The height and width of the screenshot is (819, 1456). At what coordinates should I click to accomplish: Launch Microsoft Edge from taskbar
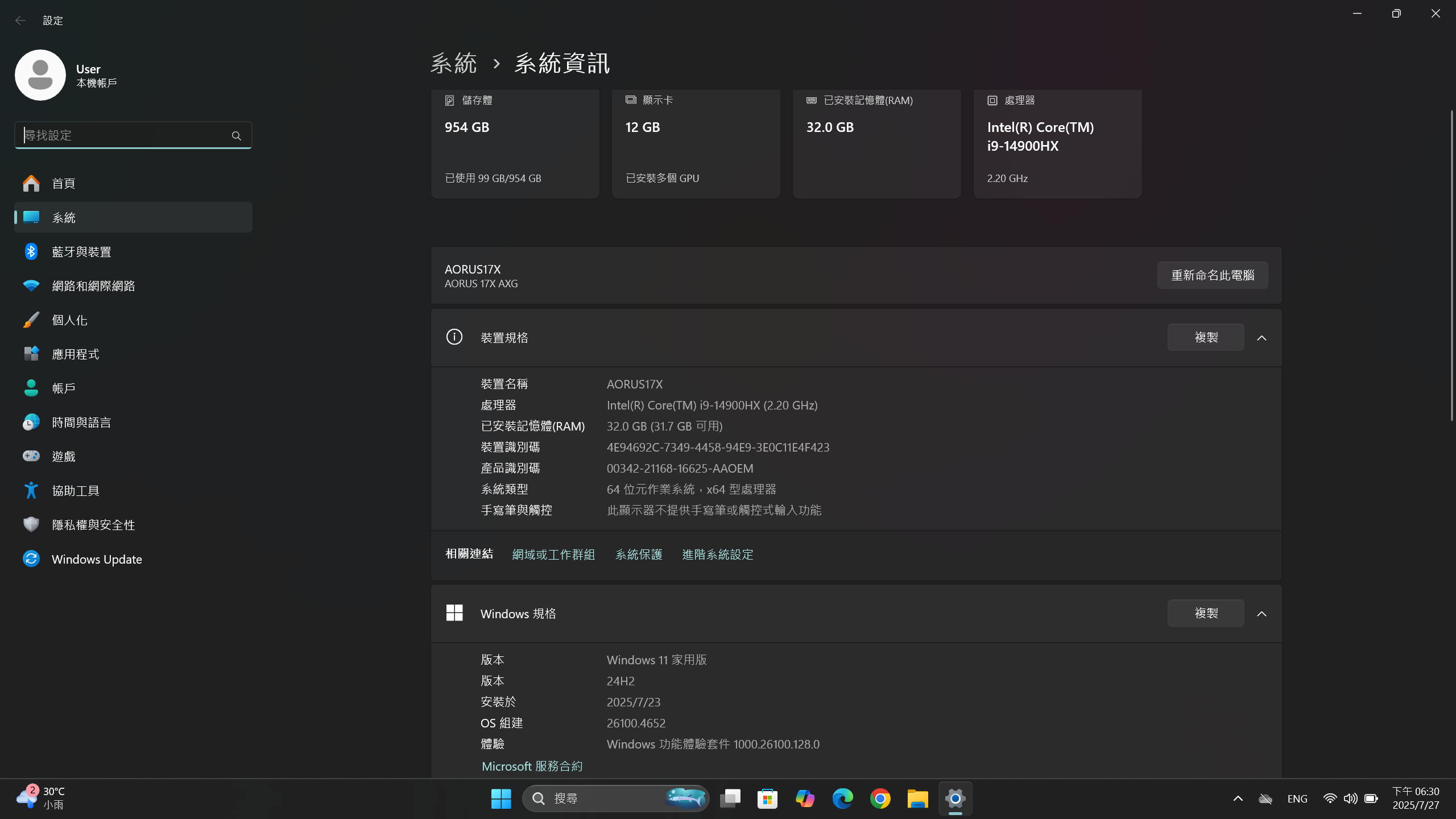pyautogui.click(x=843, y=799)
